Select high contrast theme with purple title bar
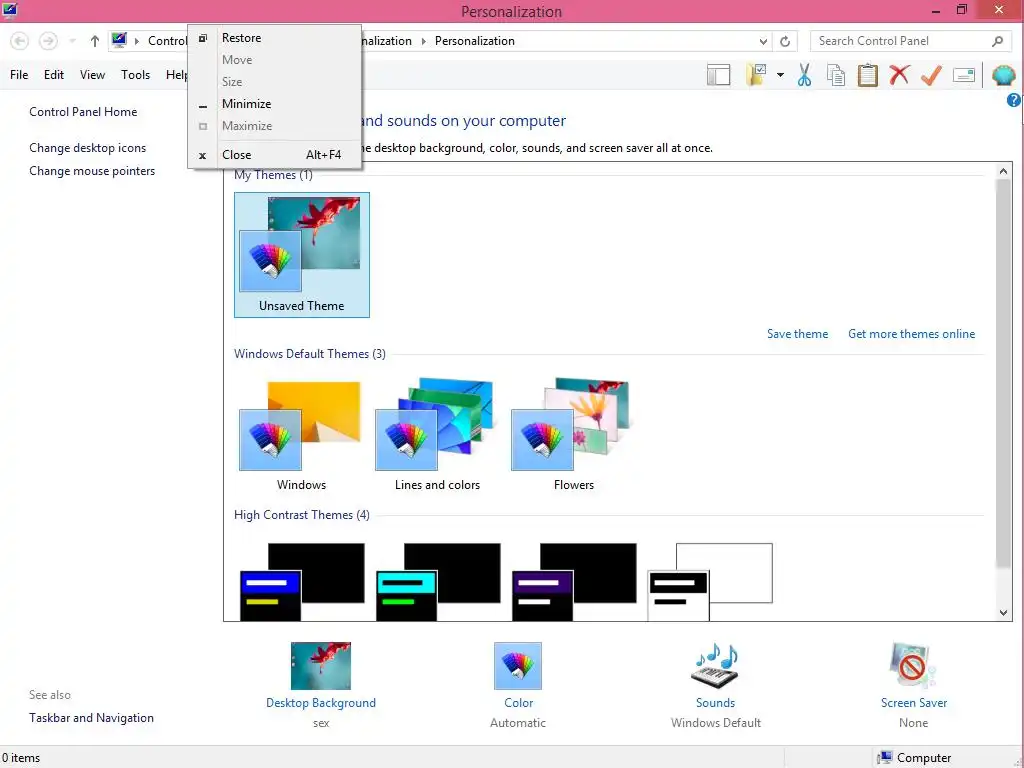The image size is (1024, 768). pos(574,581)
